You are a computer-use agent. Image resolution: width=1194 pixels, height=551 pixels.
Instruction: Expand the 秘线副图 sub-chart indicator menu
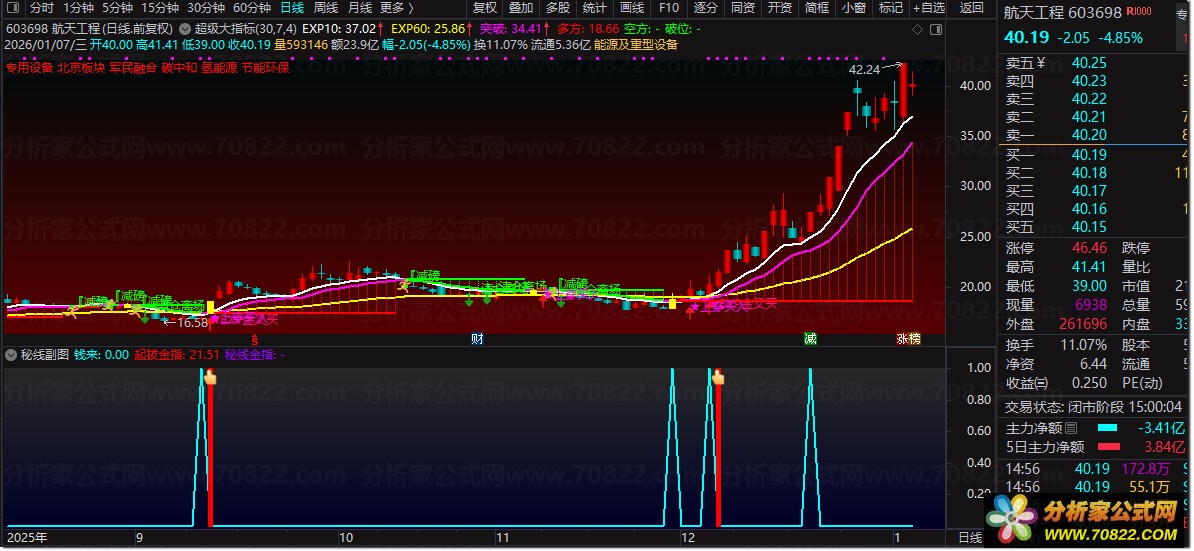pos(11,354)
